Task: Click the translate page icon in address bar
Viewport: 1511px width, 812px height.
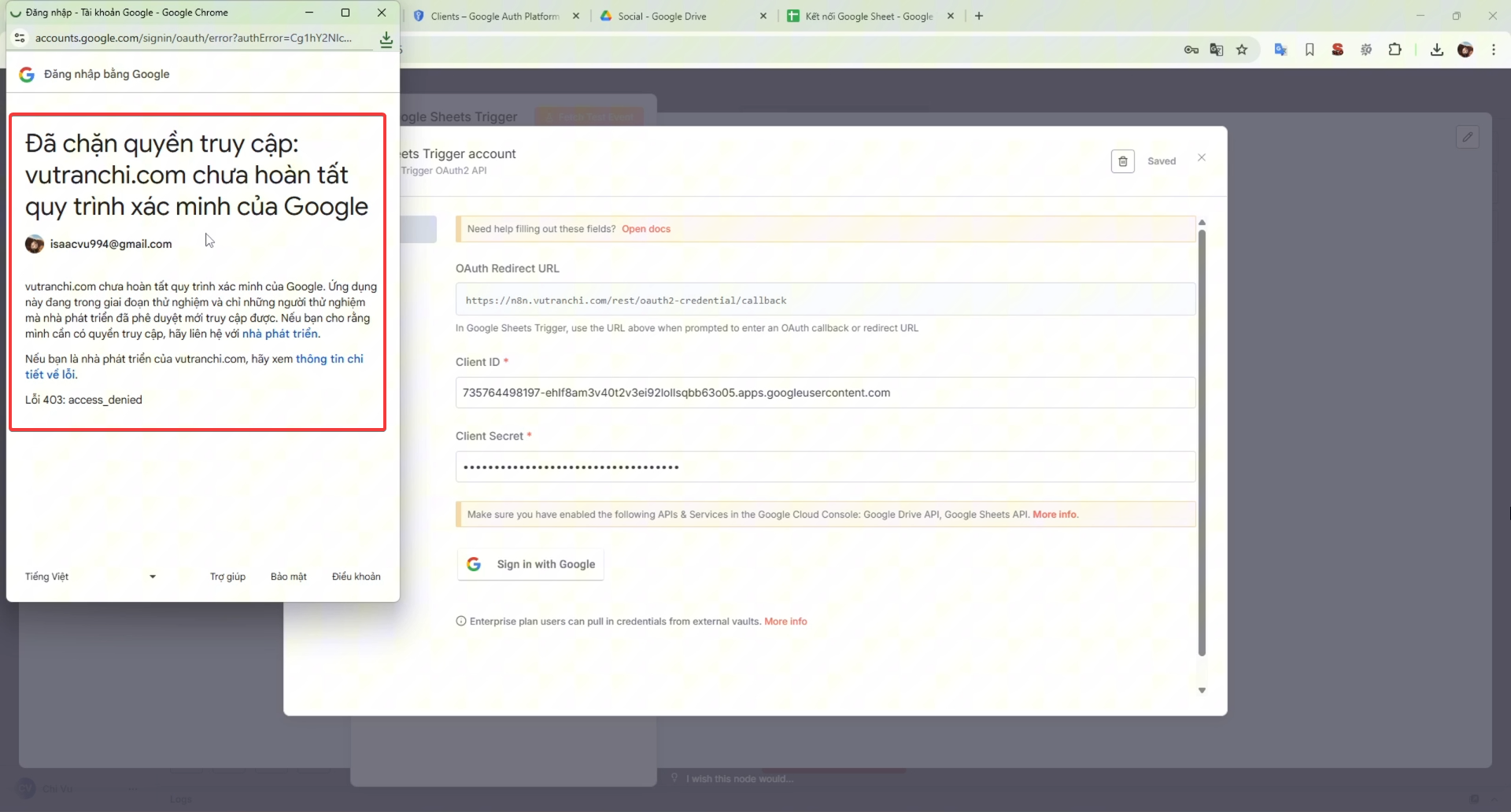Action: pyautogui.click(x=1217, y=50)
